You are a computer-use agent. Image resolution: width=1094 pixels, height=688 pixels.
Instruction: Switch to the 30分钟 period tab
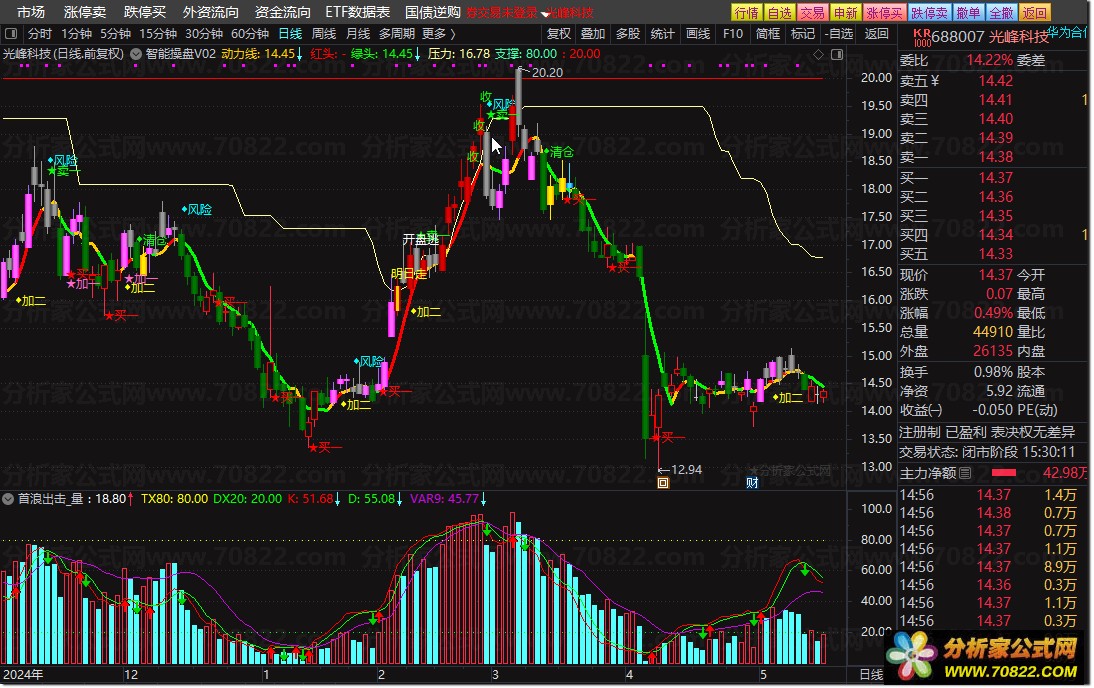click(x=203, y=33)
